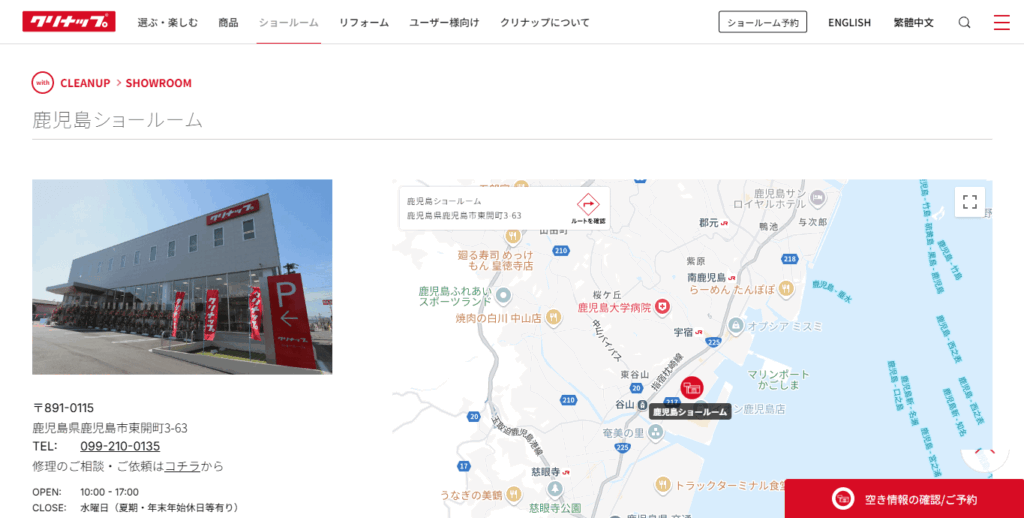Click restaurant pin for らーめん たんぽぽ
The image size is (1024, 518).
pos(786,289)
